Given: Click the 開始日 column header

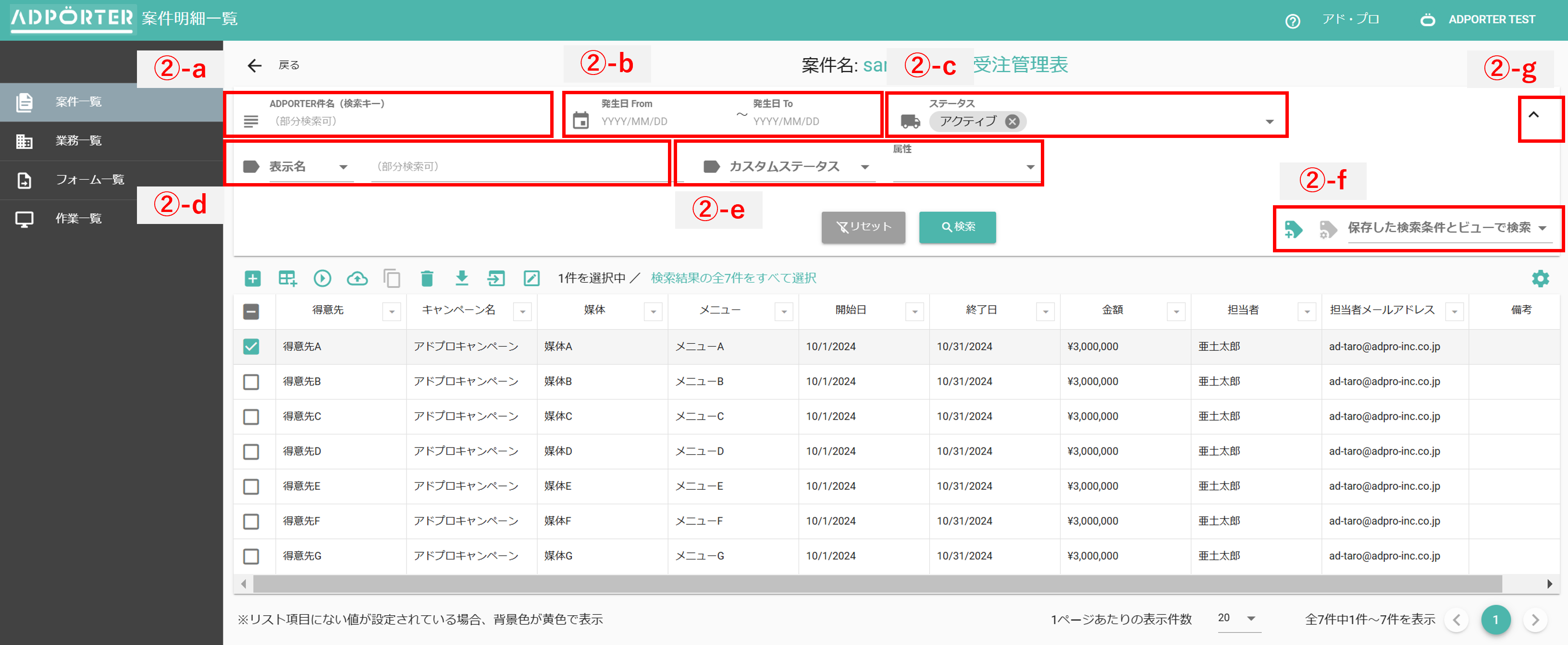Looking at the screenshot, I should tap(851, 310).
